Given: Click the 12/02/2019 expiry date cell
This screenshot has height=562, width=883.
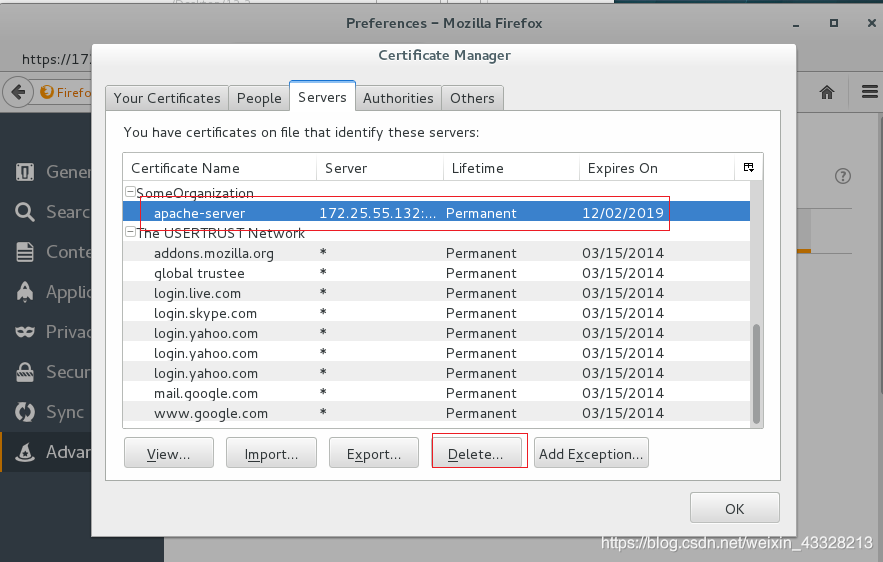Looking at the screenshot, I should 623,213.
